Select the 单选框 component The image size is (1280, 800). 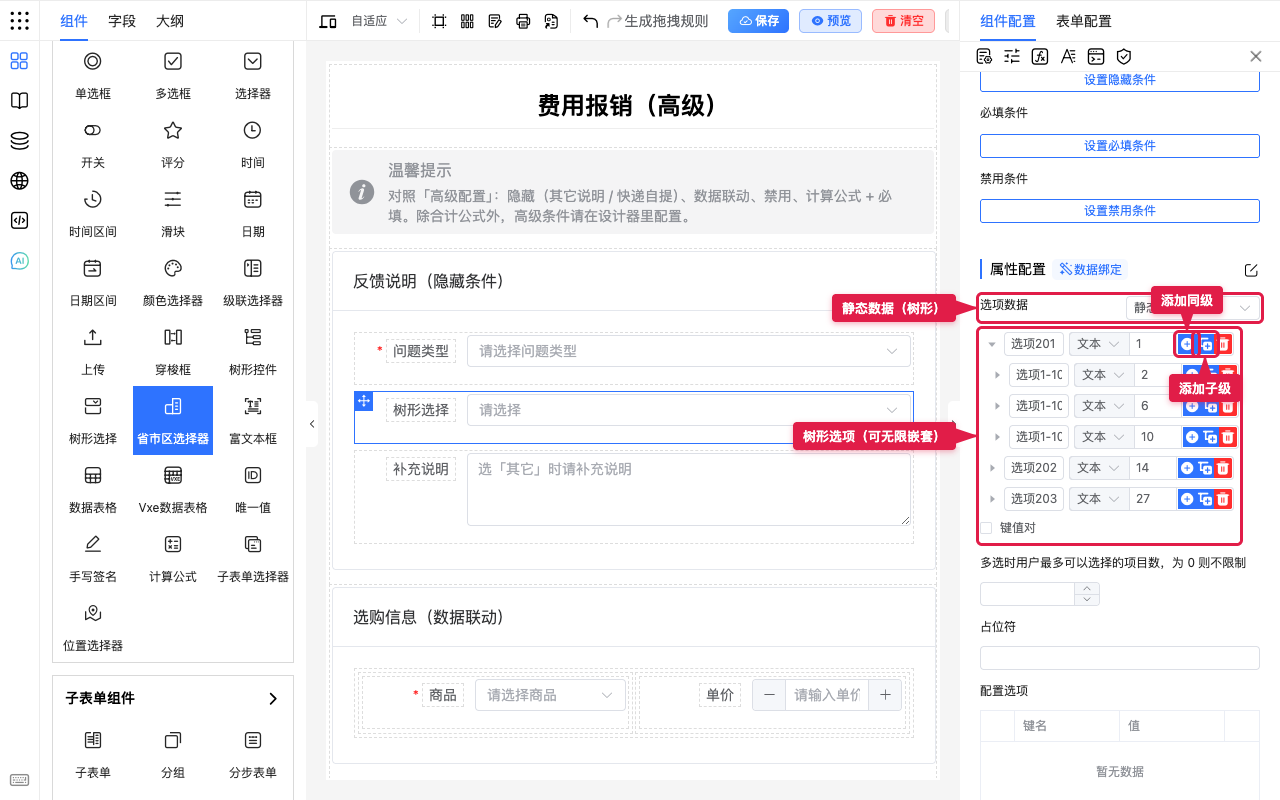pyautogui.click(x=93, y=75)
